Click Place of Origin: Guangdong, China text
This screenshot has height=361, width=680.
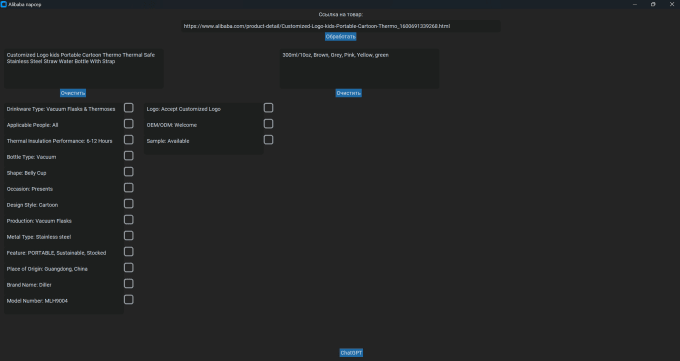click(47, 269)
